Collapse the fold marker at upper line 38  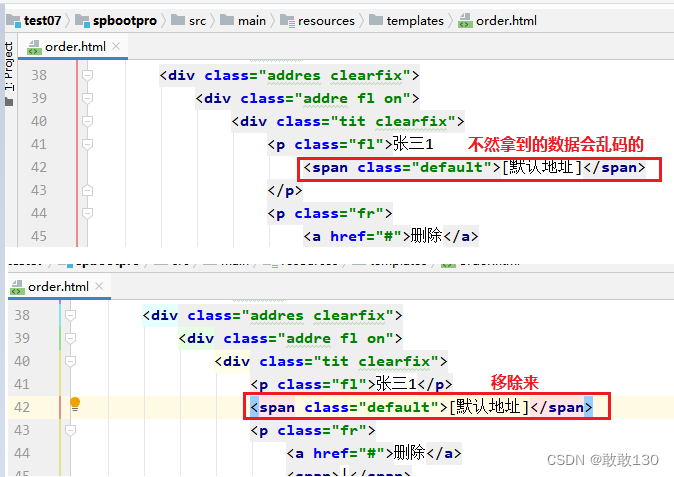(87, 76)
